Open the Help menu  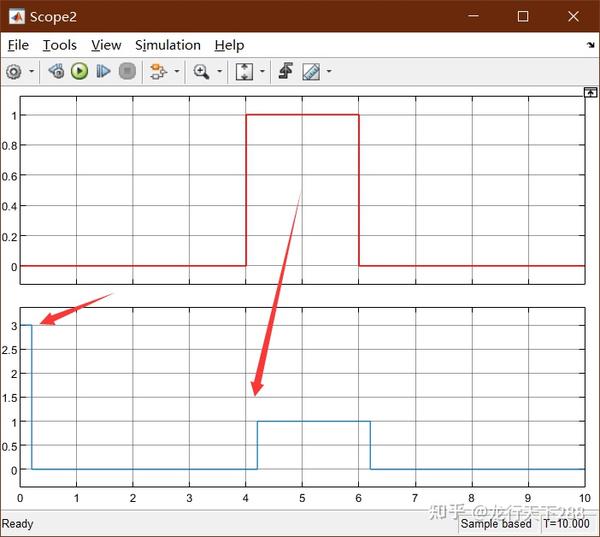(229, 45)
